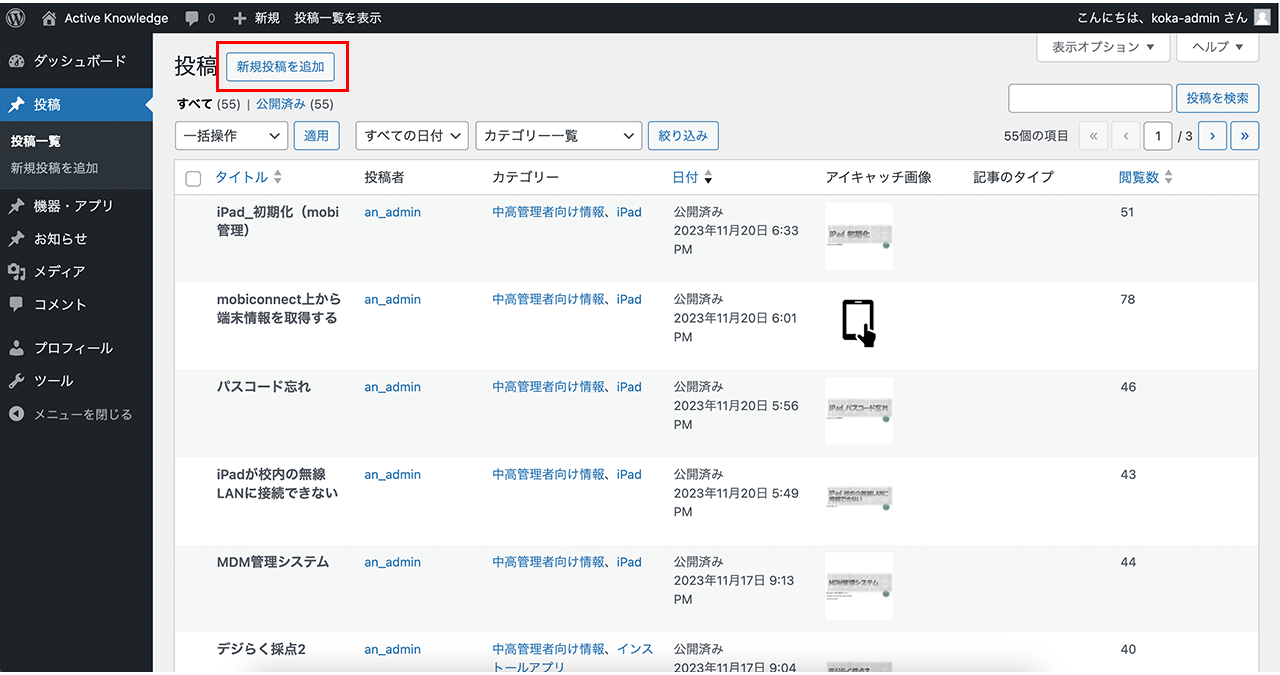
Task: Click view count 78 in mobiconnect row
Action: point(1128,299)
